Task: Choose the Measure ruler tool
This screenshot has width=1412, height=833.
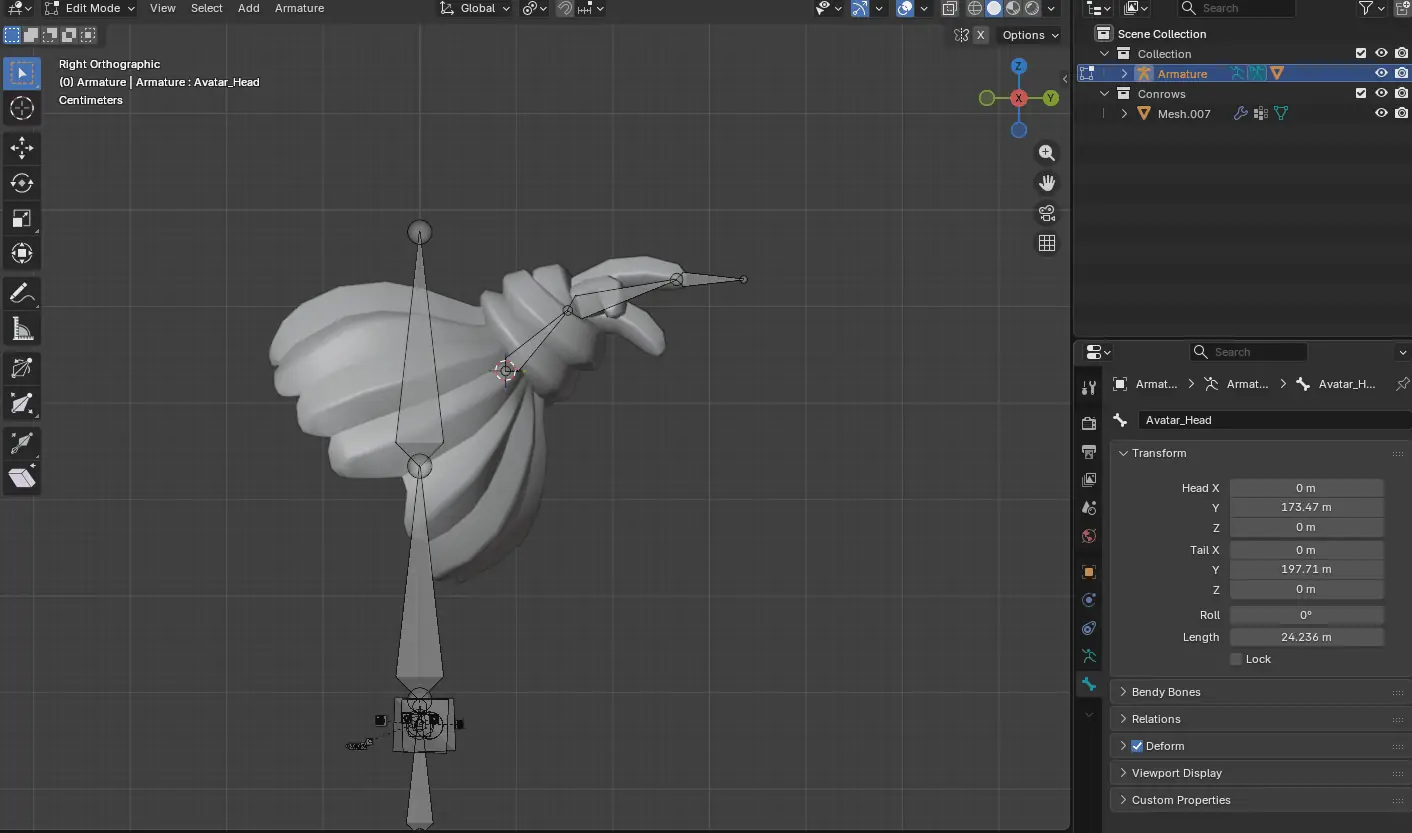Action: point(22,329)
